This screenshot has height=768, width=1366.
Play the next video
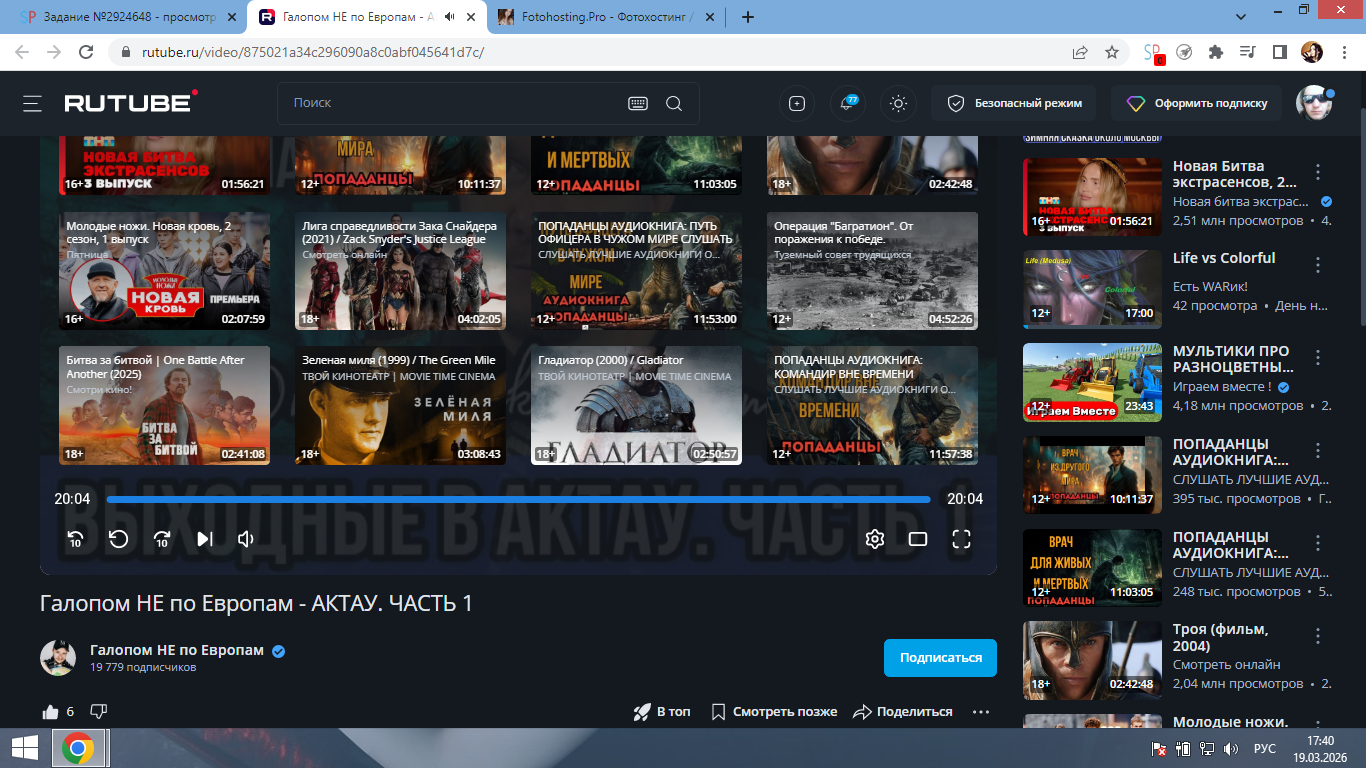[x=205, y=540]
